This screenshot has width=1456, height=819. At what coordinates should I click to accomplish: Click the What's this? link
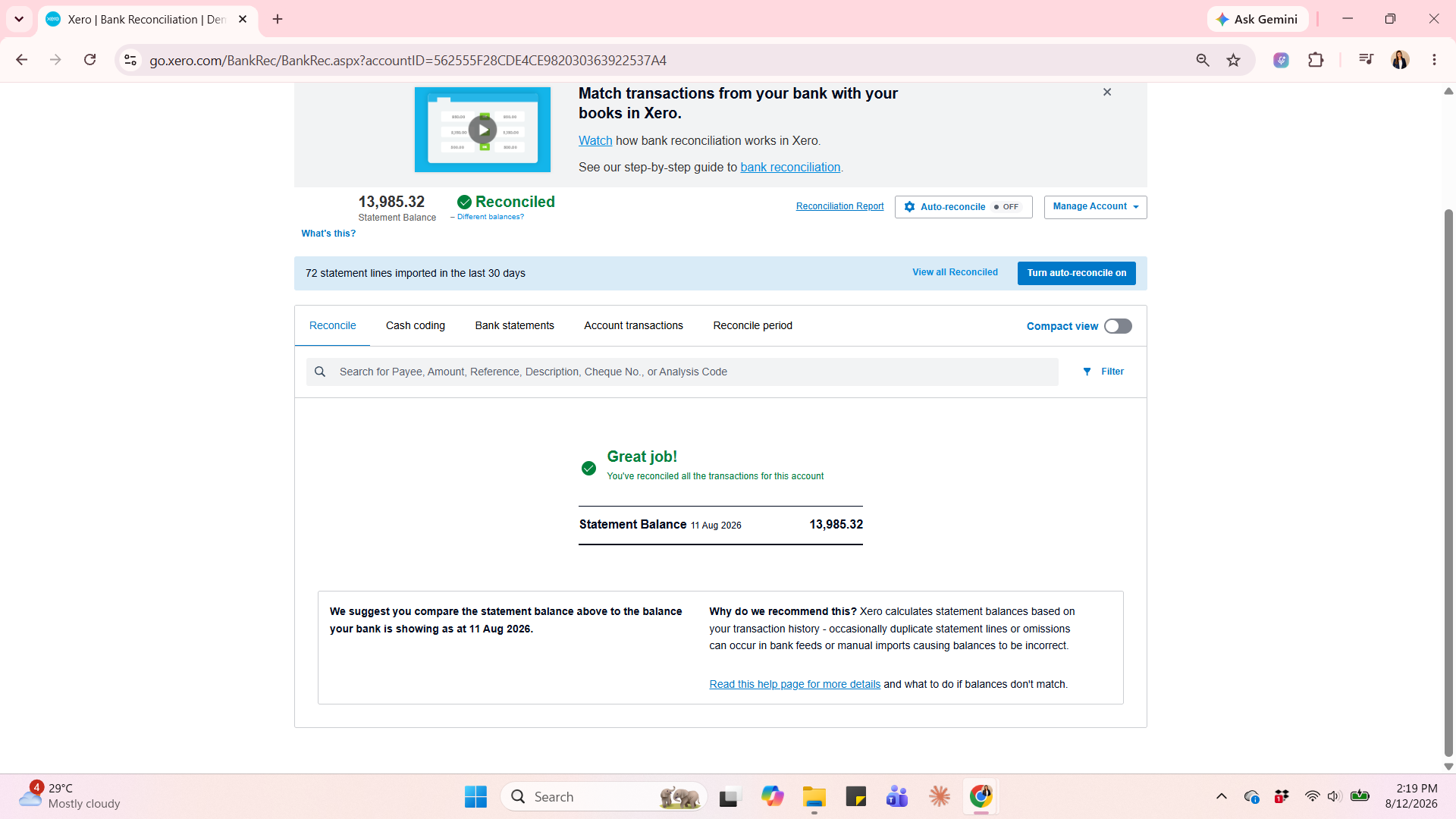pos(328,234)
